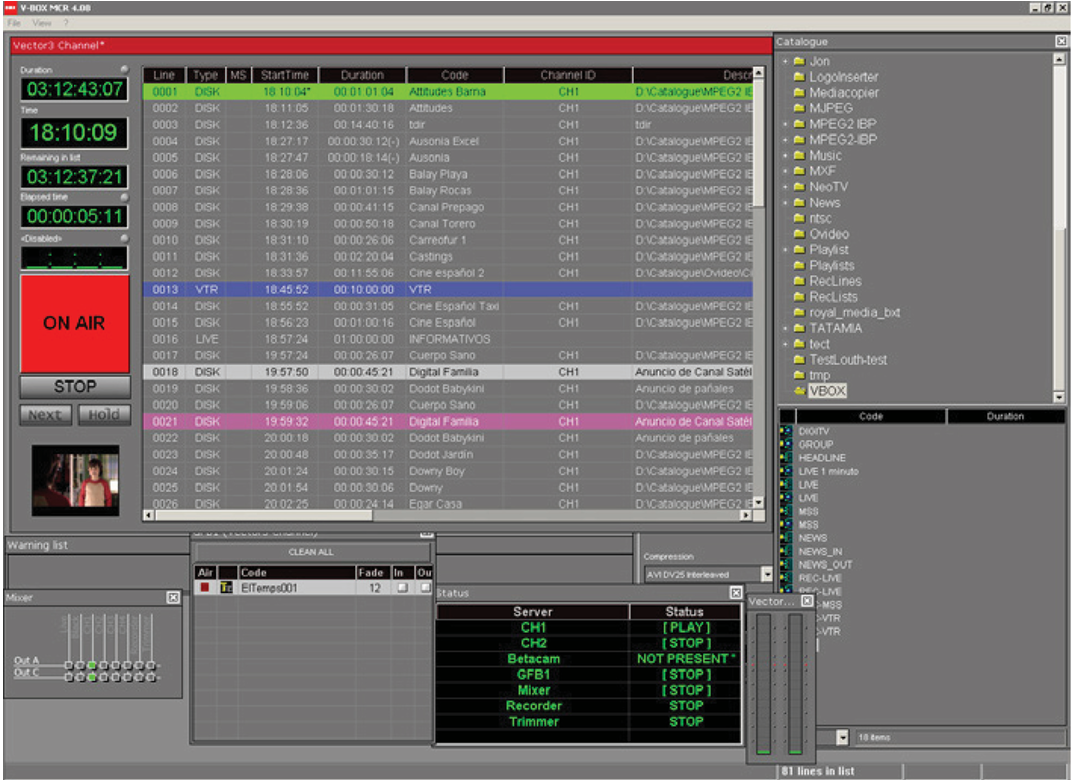Click the tmp folder icon

click(798, 376)
